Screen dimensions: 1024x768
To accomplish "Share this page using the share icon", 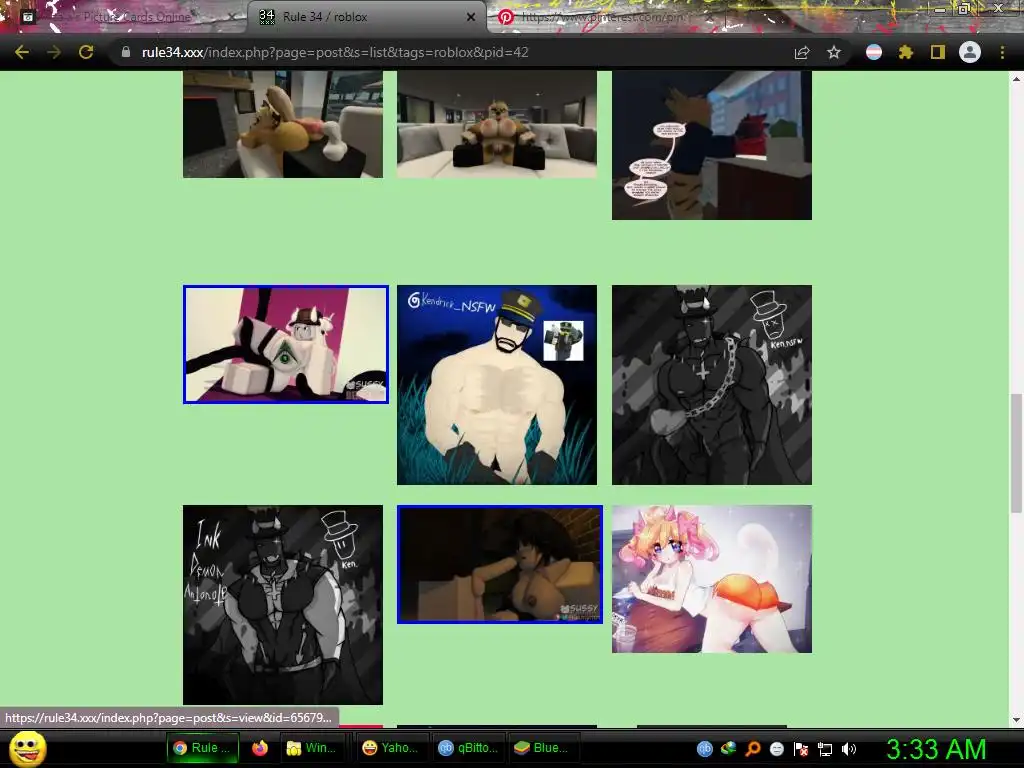I will 801,52.
